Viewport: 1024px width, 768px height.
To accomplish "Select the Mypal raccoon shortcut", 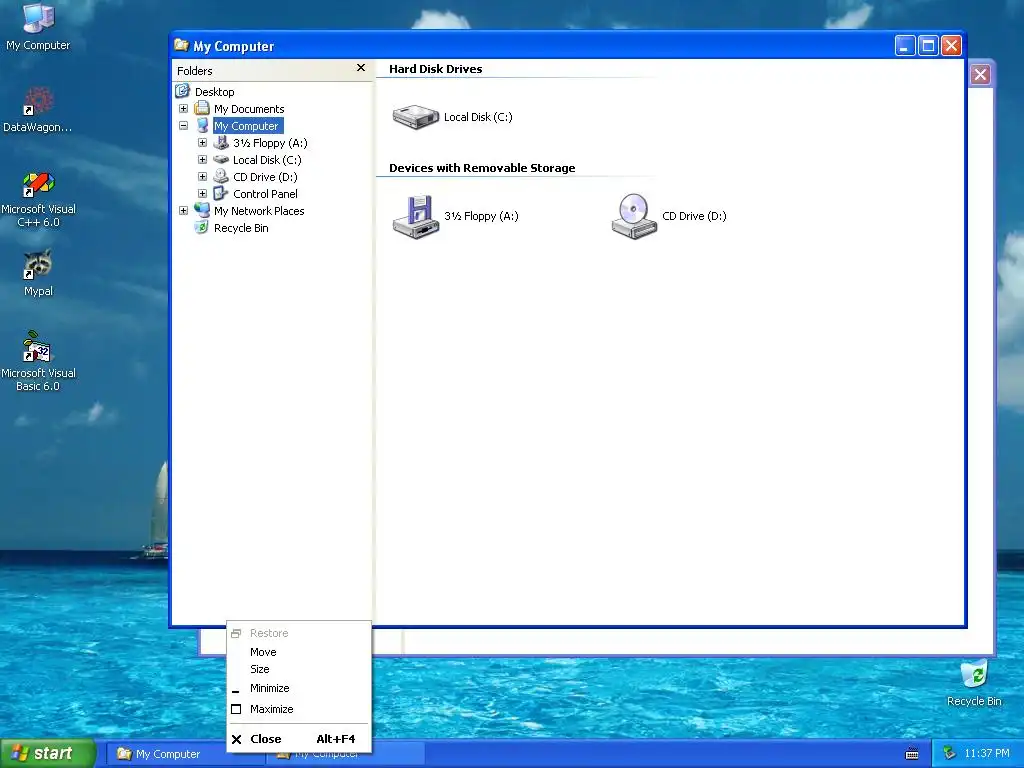I will (x=38, y=273).
